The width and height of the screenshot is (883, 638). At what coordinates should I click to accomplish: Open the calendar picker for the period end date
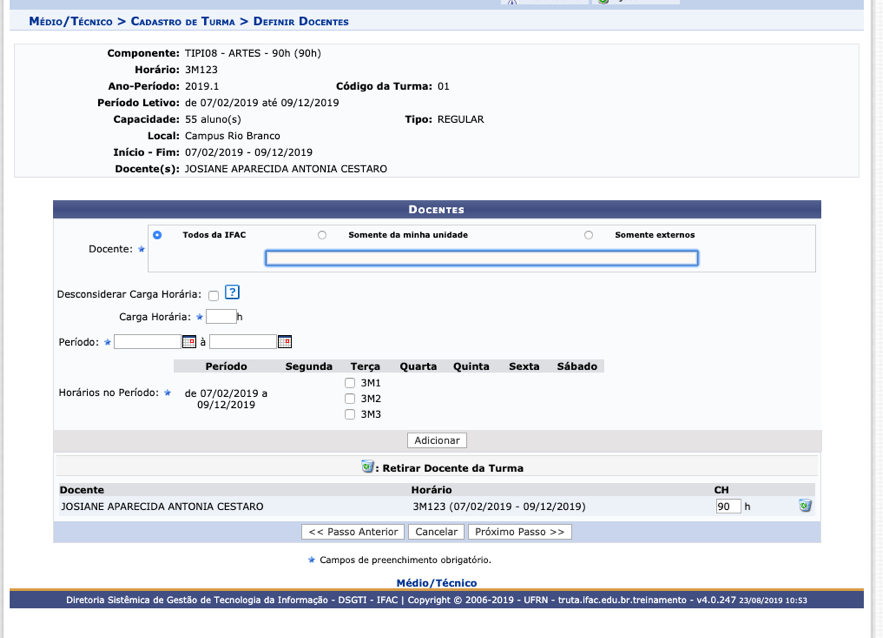click(x=285, y=342)
